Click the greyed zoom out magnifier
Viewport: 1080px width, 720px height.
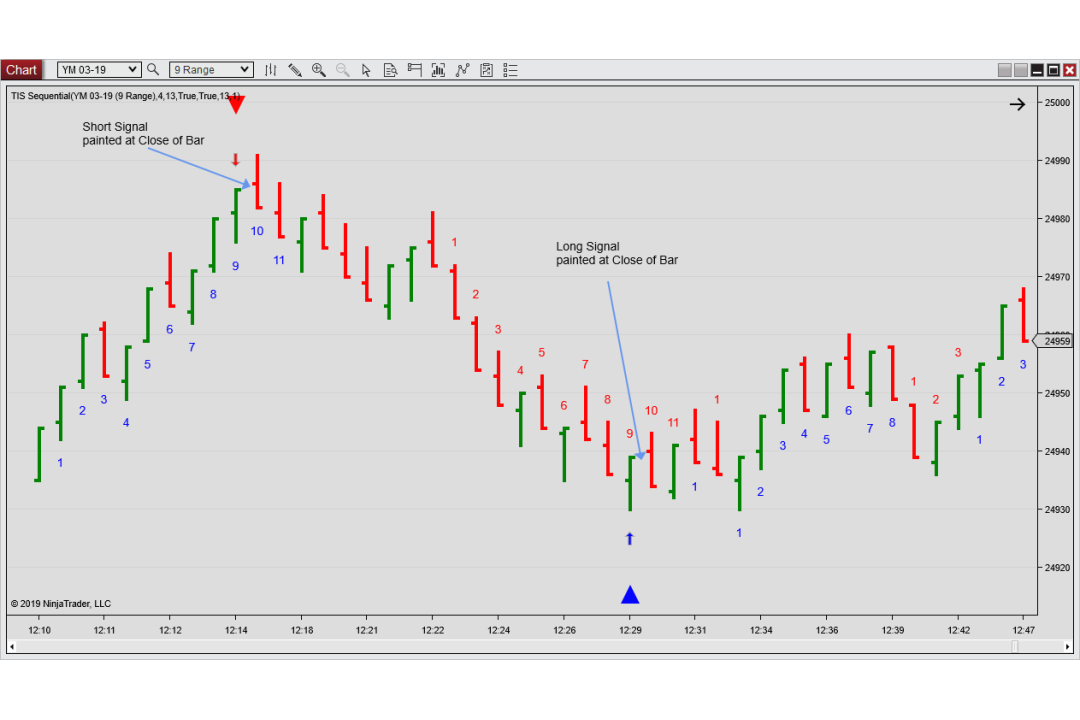pyautogui.click(x=342, y=70)
